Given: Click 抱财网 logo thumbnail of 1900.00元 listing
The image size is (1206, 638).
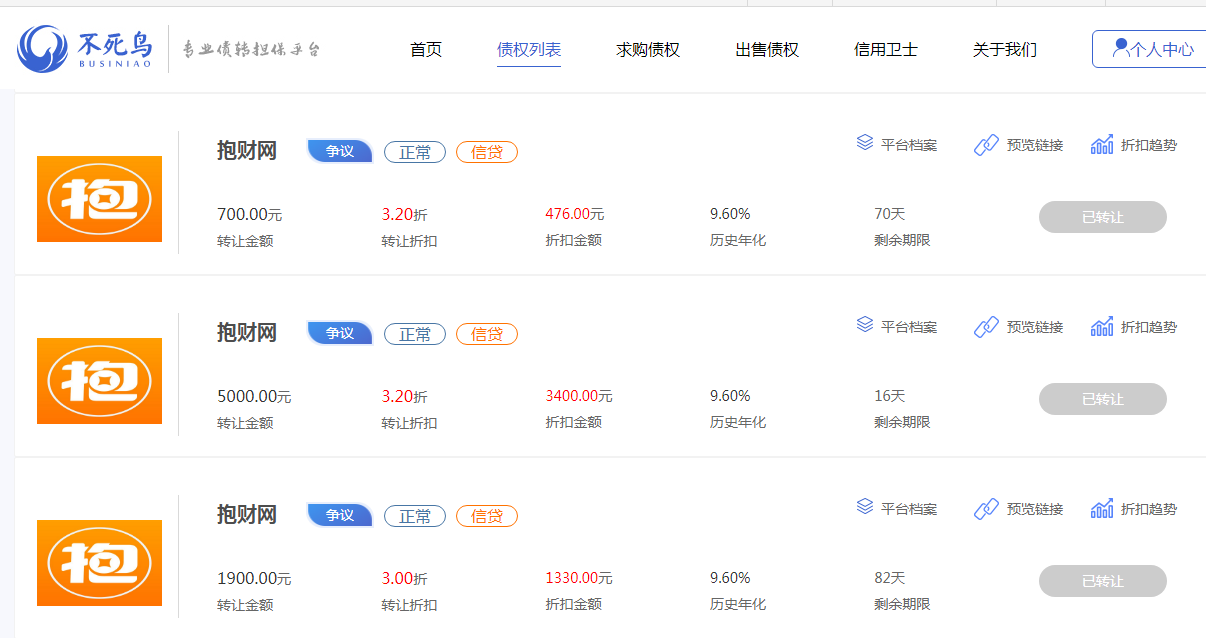Looking at the screenshot, I should pyautogui.click(x=99, y=563).
